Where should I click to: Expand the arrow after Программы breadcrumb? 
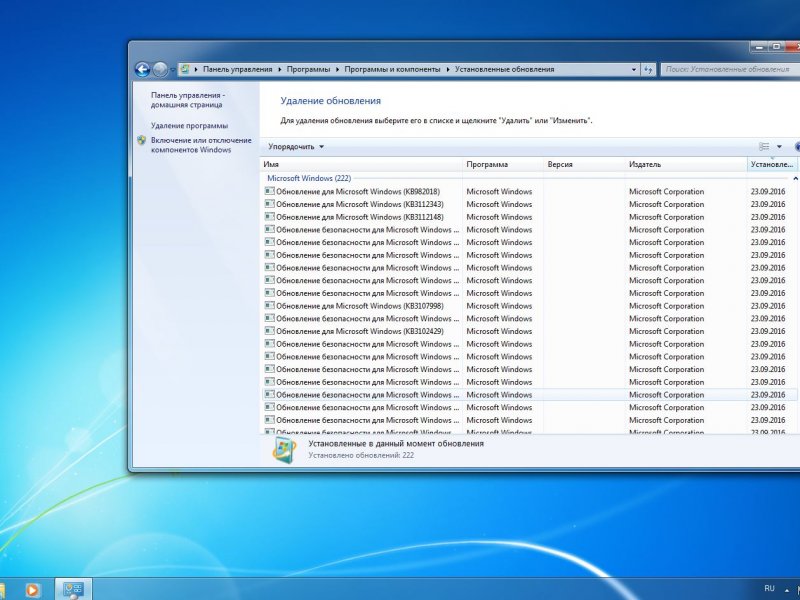(x=338, y=69)
